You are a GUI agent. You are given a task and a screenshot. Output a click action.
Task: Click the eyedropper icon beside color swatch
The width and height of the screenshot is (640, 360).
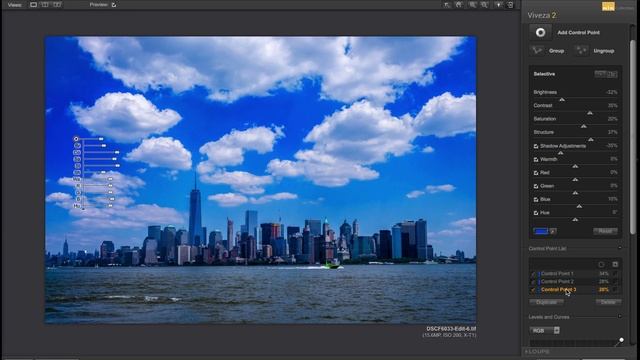(553, 231)
